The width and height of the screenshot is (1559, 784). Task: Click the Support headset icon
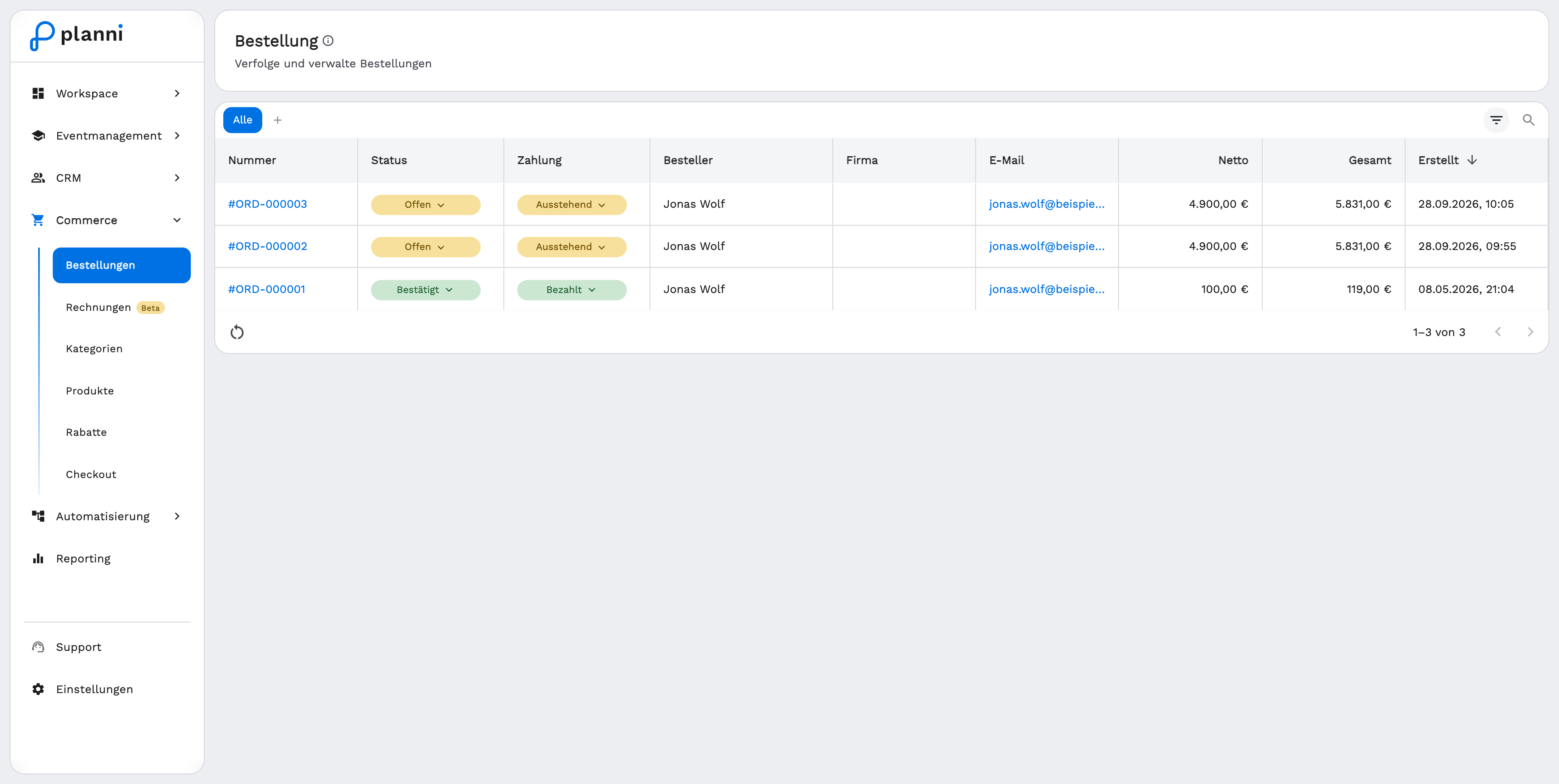pos(38,647)
